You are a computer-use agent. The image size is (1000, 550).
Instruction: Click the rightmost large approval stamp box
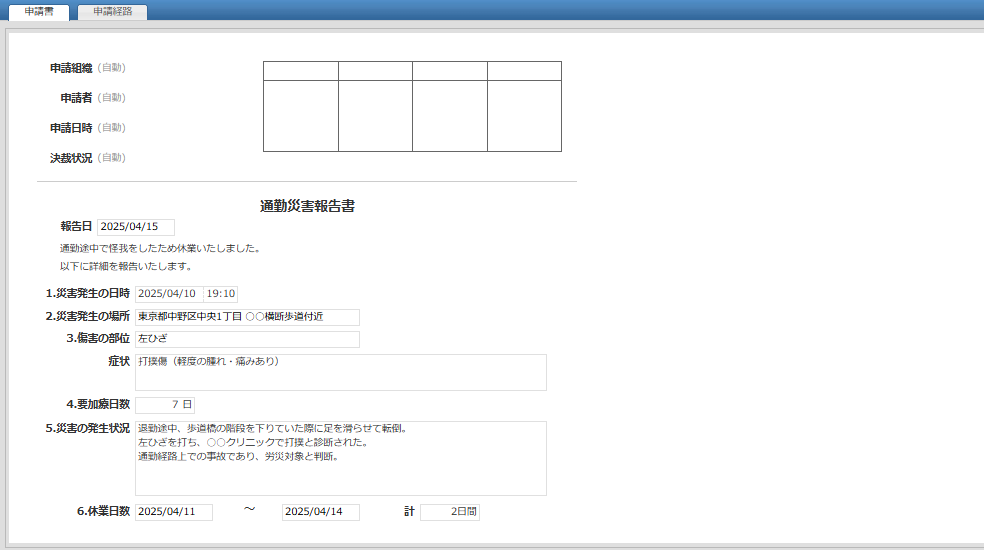tap(524, 116)
